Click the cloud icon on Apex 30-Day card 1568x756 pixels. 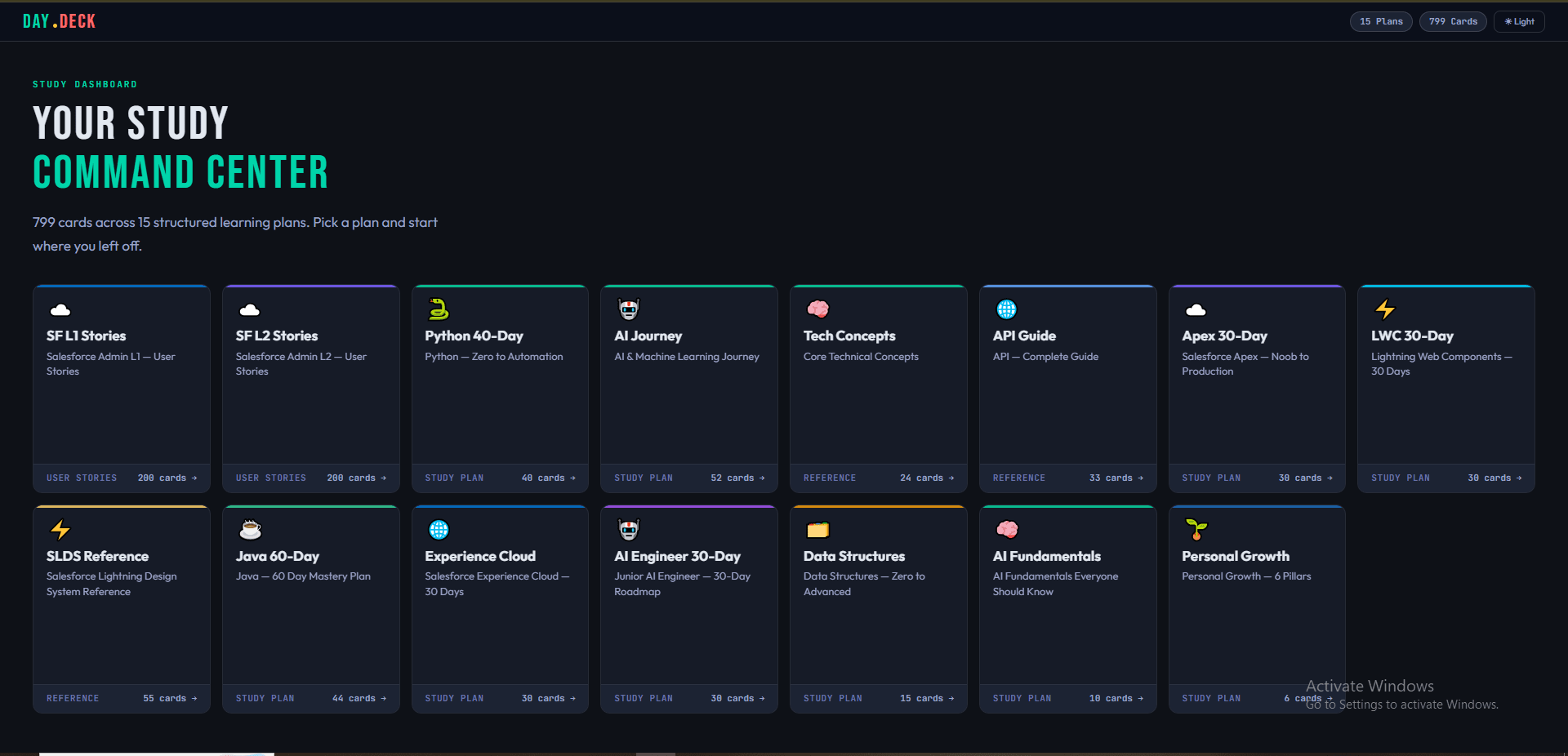point(1196,309)
